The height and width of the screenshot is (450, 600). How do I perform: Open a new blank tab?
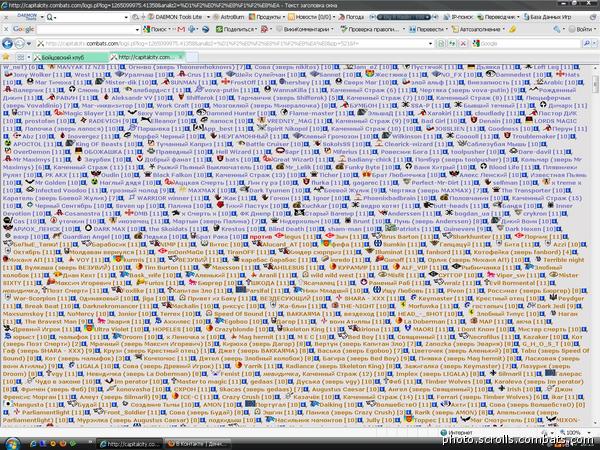point(192,57)
